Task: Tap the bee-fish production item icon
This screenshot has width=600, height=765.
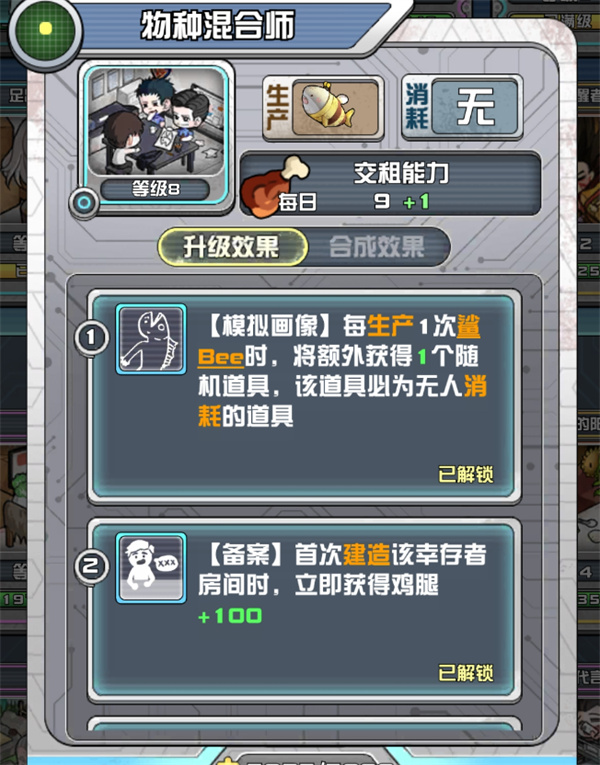Action: click(335, 108)
